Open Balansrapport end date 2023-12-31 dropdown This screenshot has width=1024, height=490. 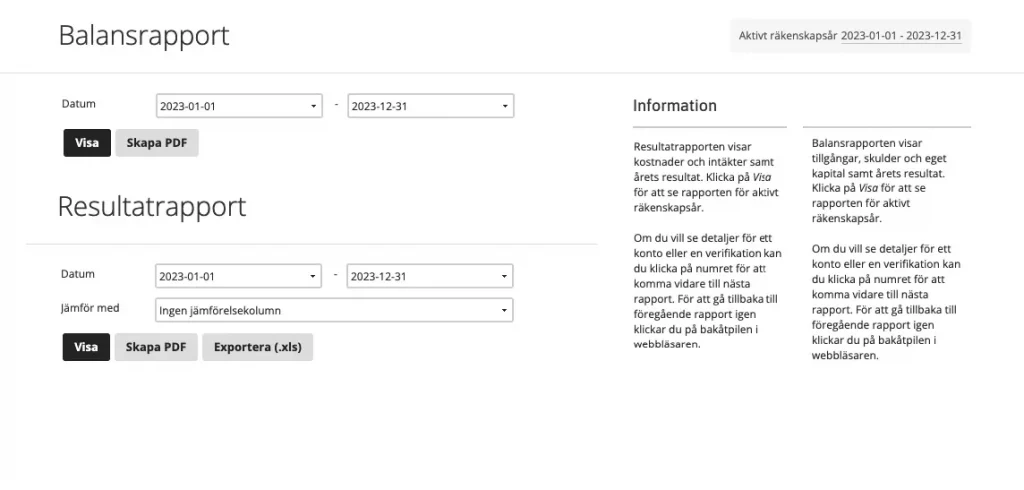[x=431, y=106]
